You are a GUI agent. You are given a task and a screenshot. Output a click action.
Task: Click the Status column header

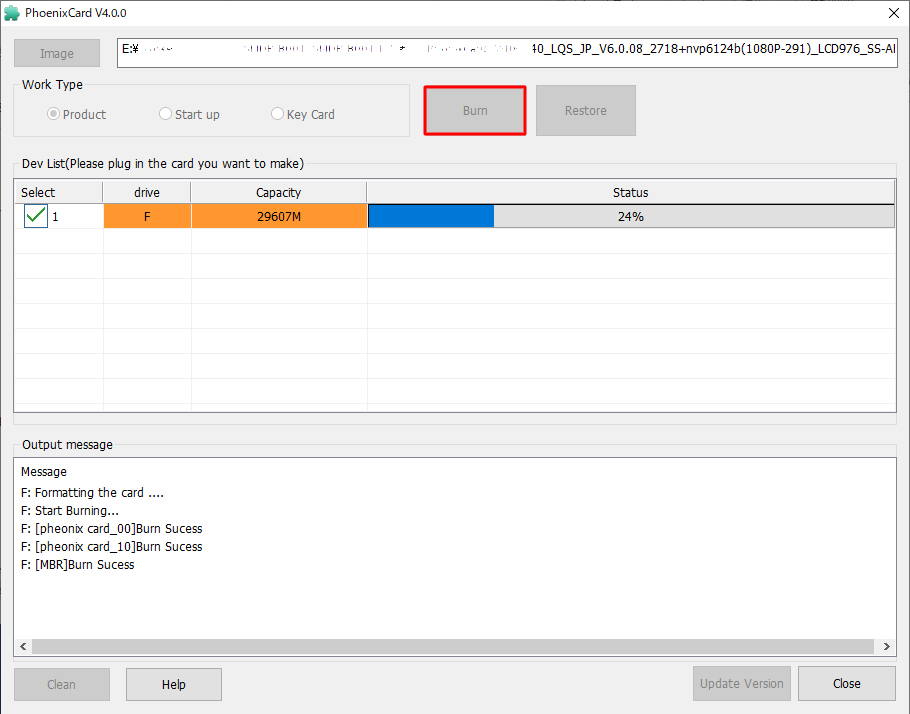pos(630,192)
